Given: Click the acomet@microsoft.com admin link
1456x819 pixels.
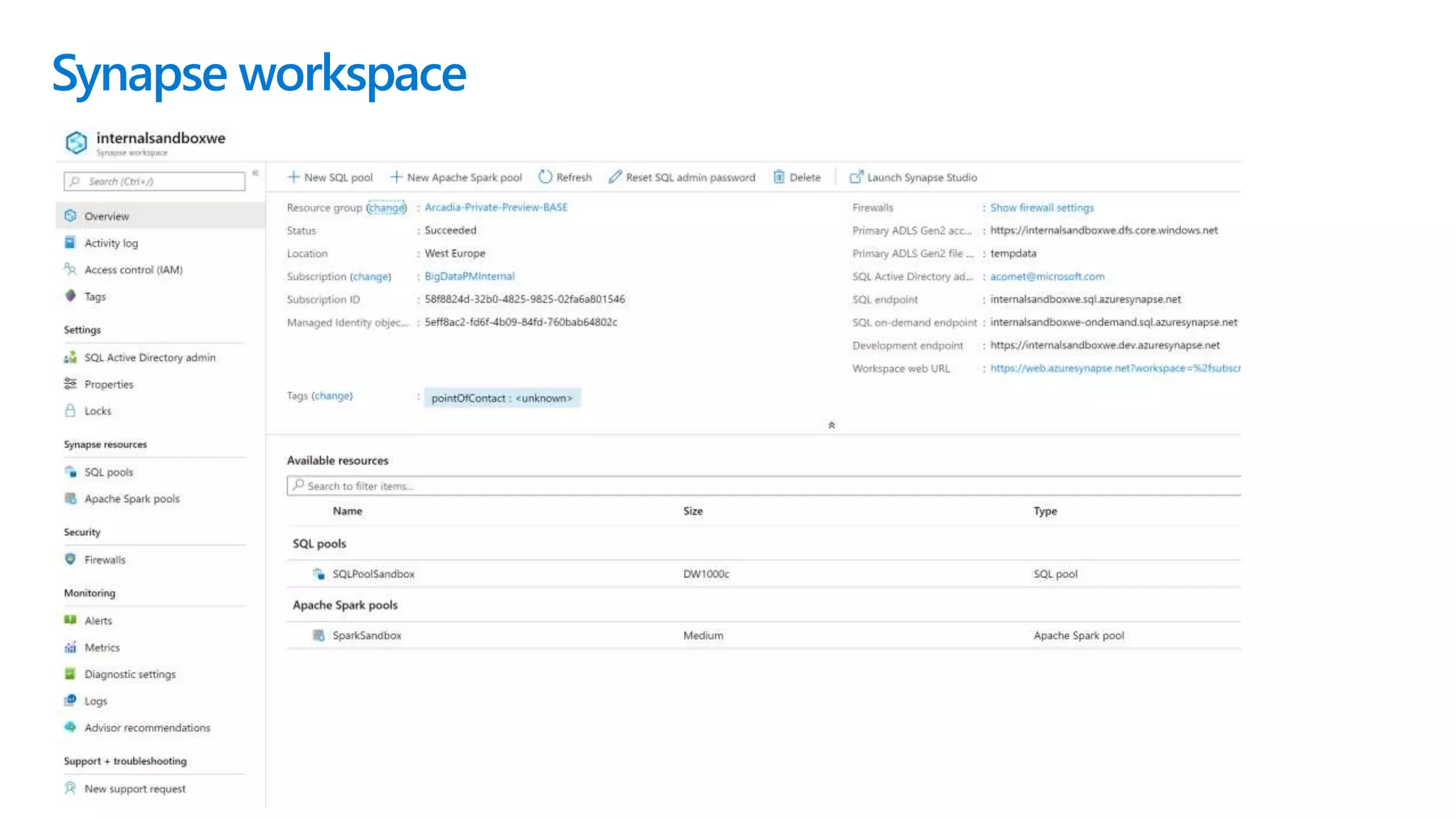Looking at the screenshot, I should 1047,277.
